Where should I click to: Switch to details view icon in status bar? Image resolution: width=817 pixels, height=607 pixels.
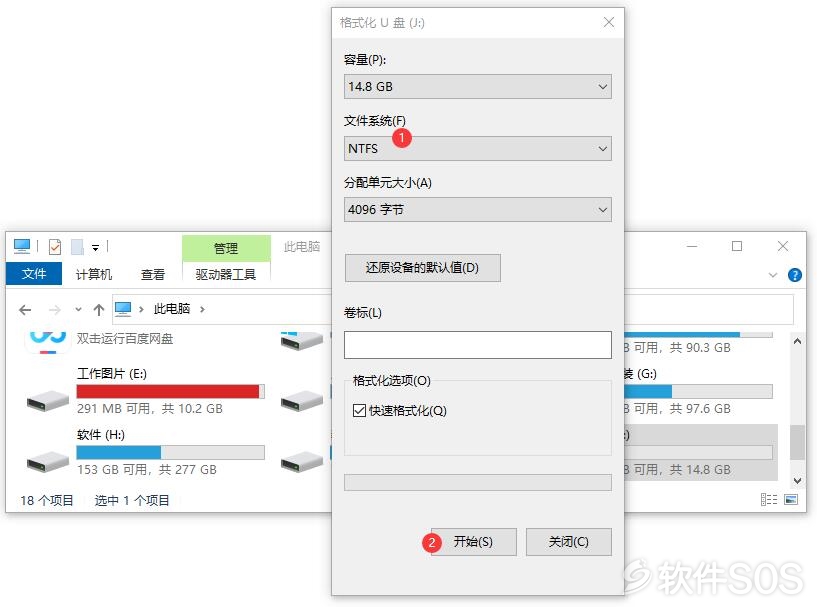click(x=769, y=500)
